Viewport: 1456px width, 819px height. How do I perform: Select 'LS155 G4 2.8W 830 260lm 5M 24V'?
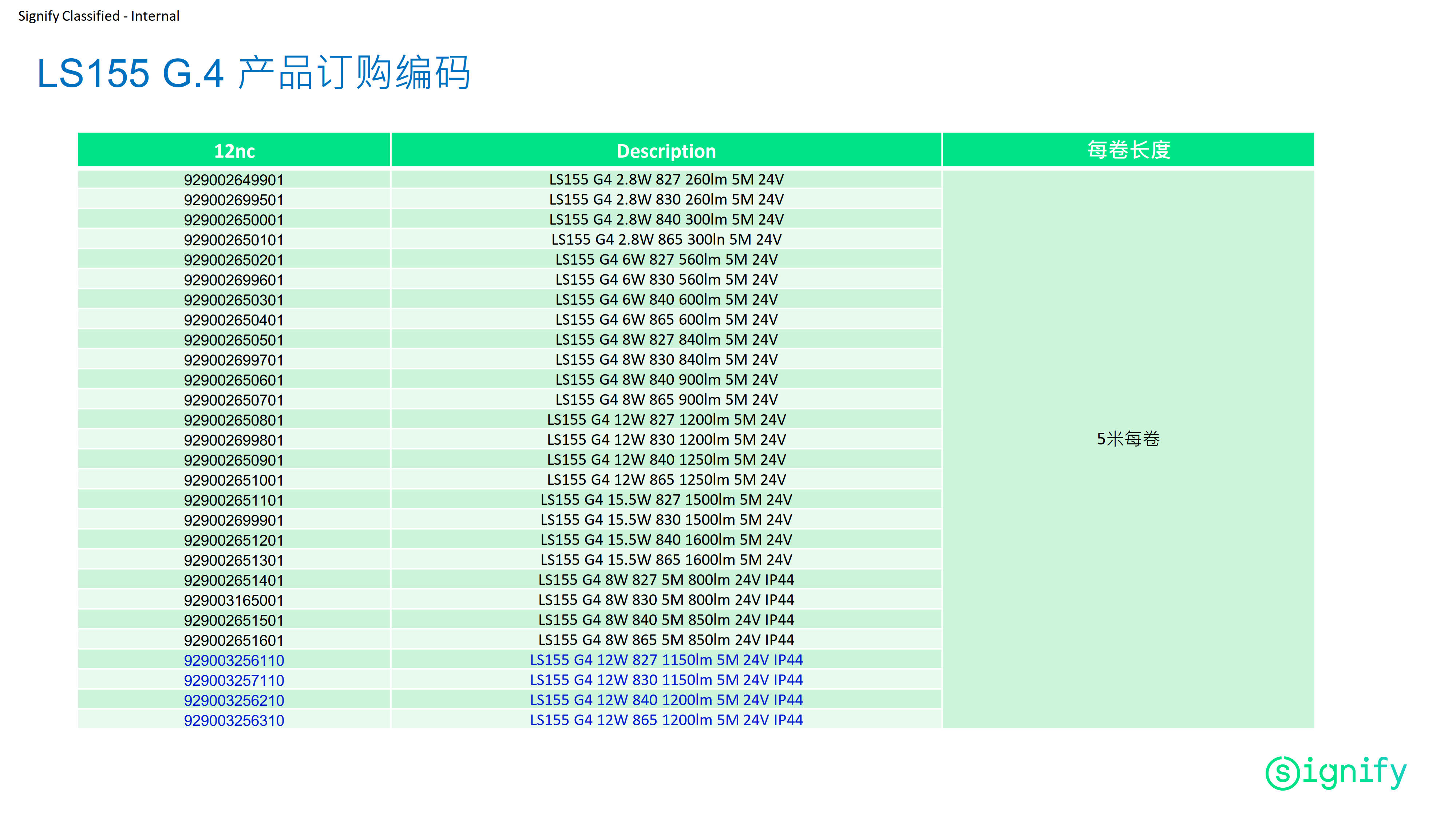pos(666,199)
